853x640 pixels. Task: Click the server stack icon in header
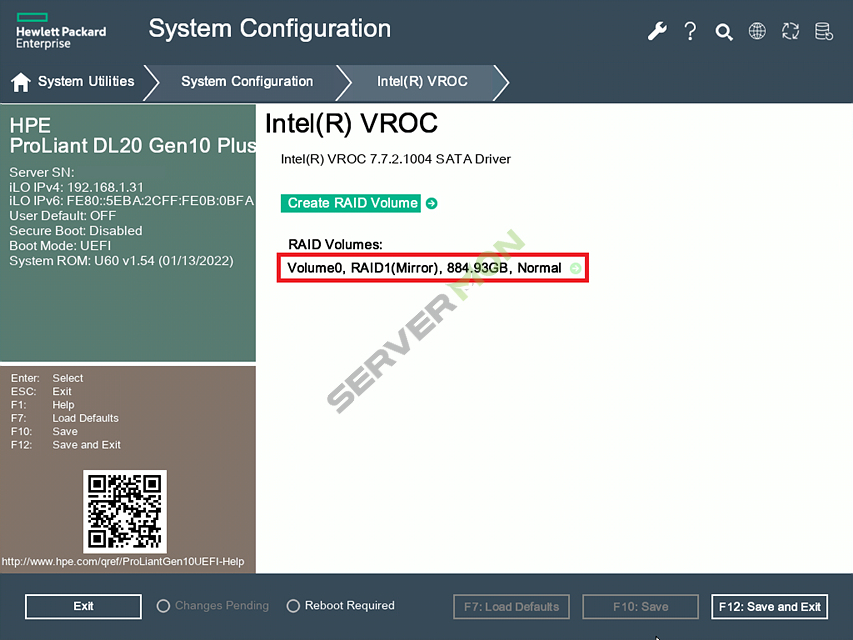[x=824, y=31]
